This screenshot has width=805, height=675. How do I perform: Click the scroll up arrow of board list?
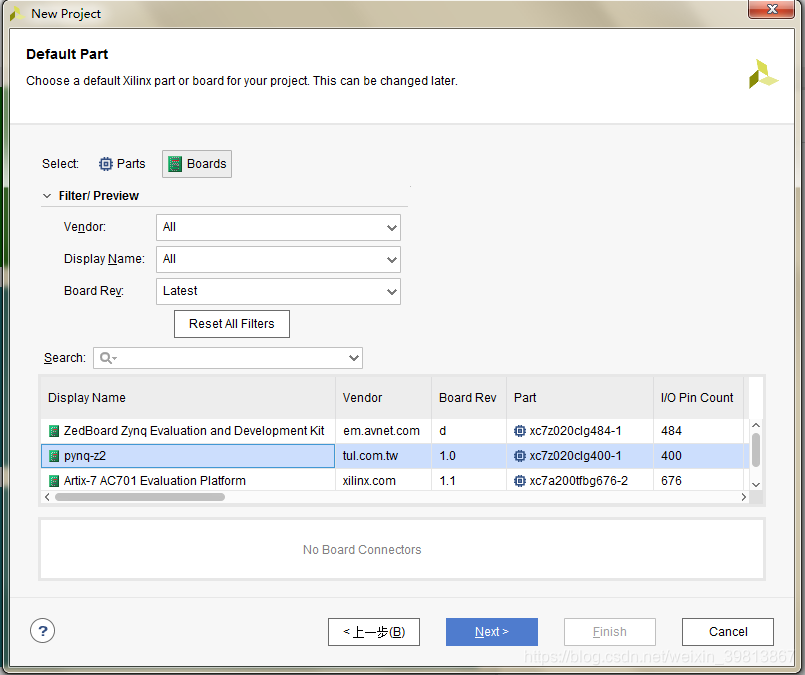tap(756, 425)
